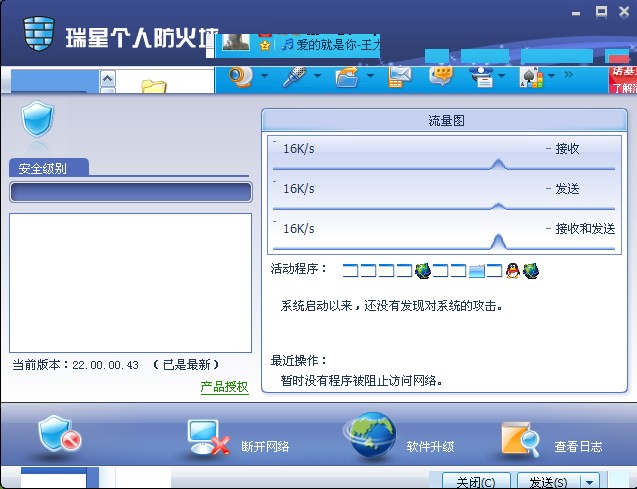Click the 当前版本：22.00.00.43 version text
This screenshot has width=637, height=489.
click(76, 365)
